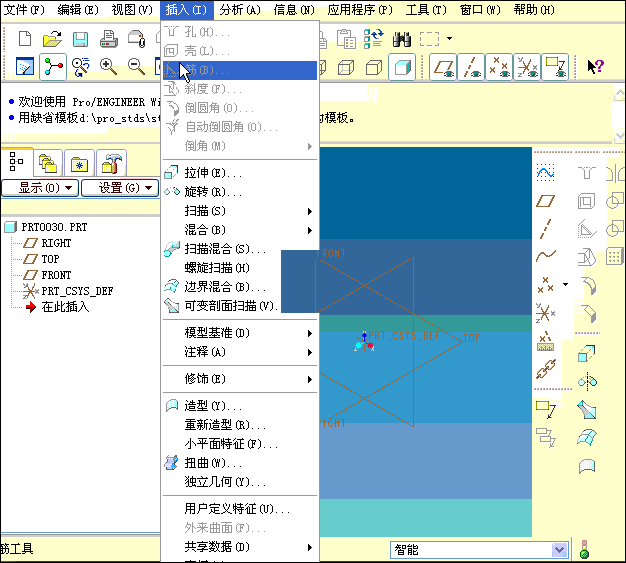Viewport: 626px width, 563px height.
Task: Select TOP datum plane in tree
Action: pyautogui.click(x=50, y=259)
